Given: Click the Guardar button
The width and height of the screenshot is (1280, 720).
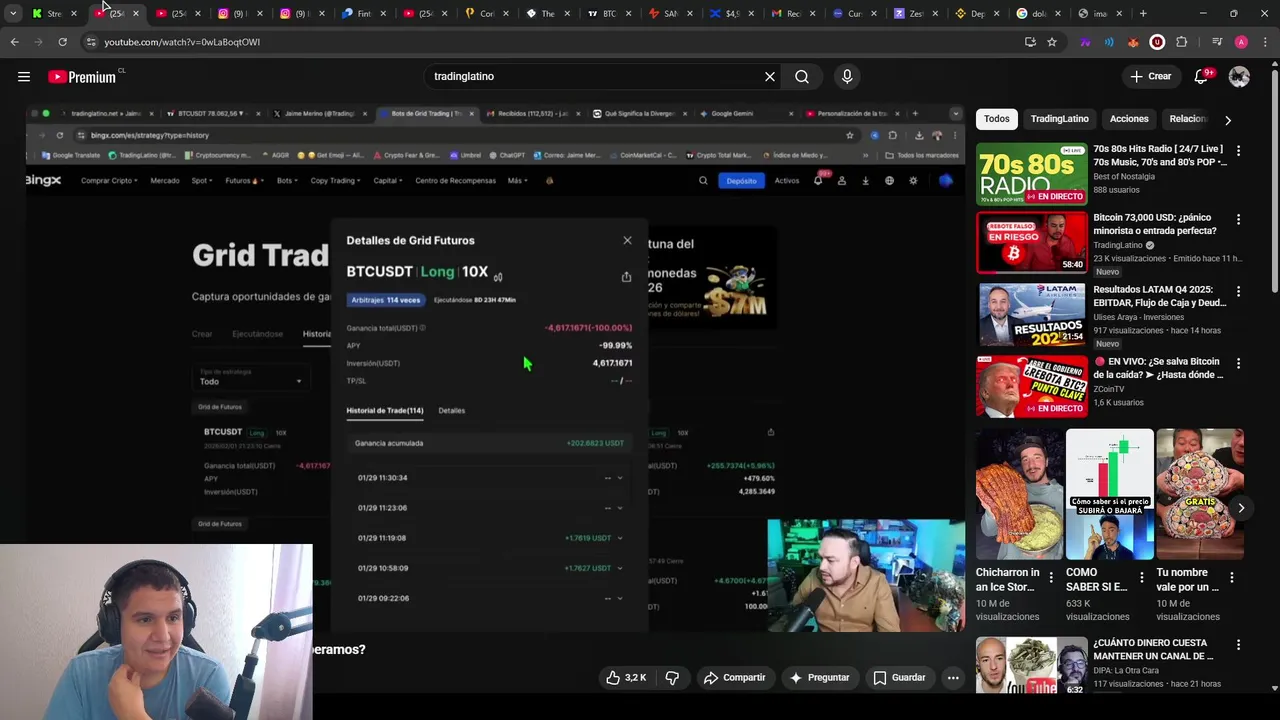Looking at the screenshot, I should pyautogui.click(x=899, y=677).
